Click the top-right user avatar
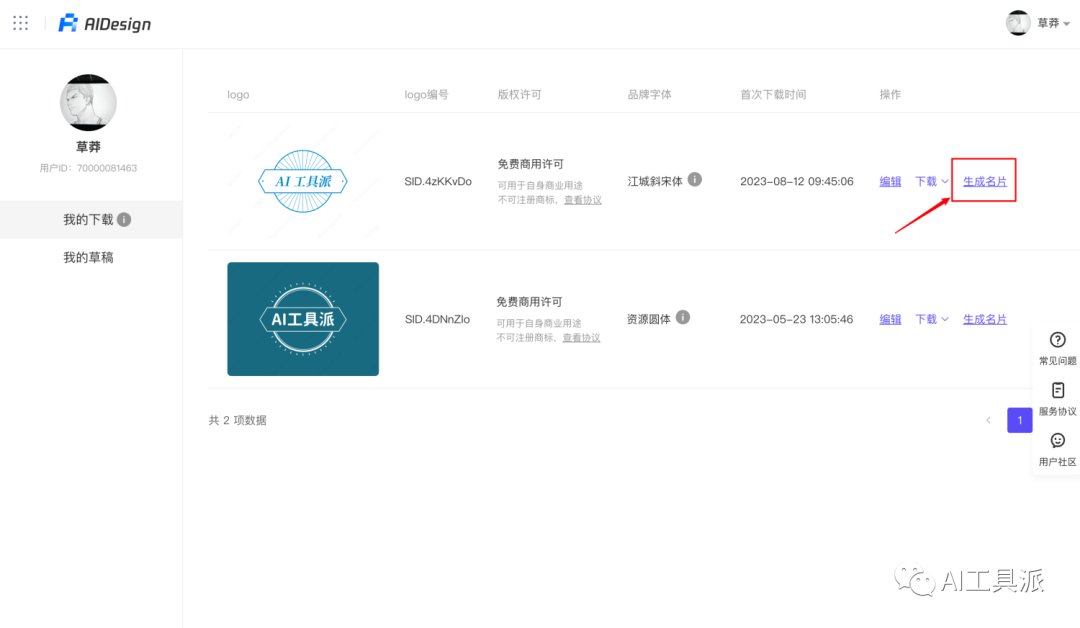 1018,23
